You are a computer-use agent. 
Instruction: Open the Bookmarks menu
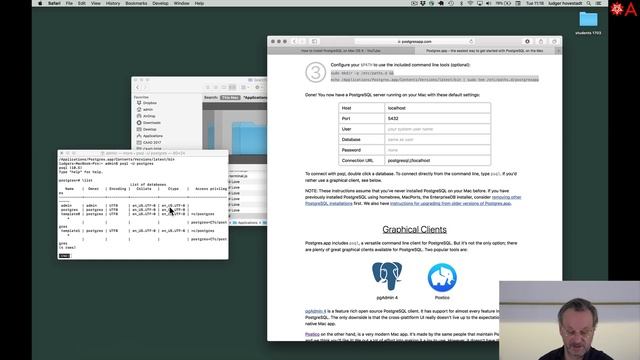pos(136,3)
